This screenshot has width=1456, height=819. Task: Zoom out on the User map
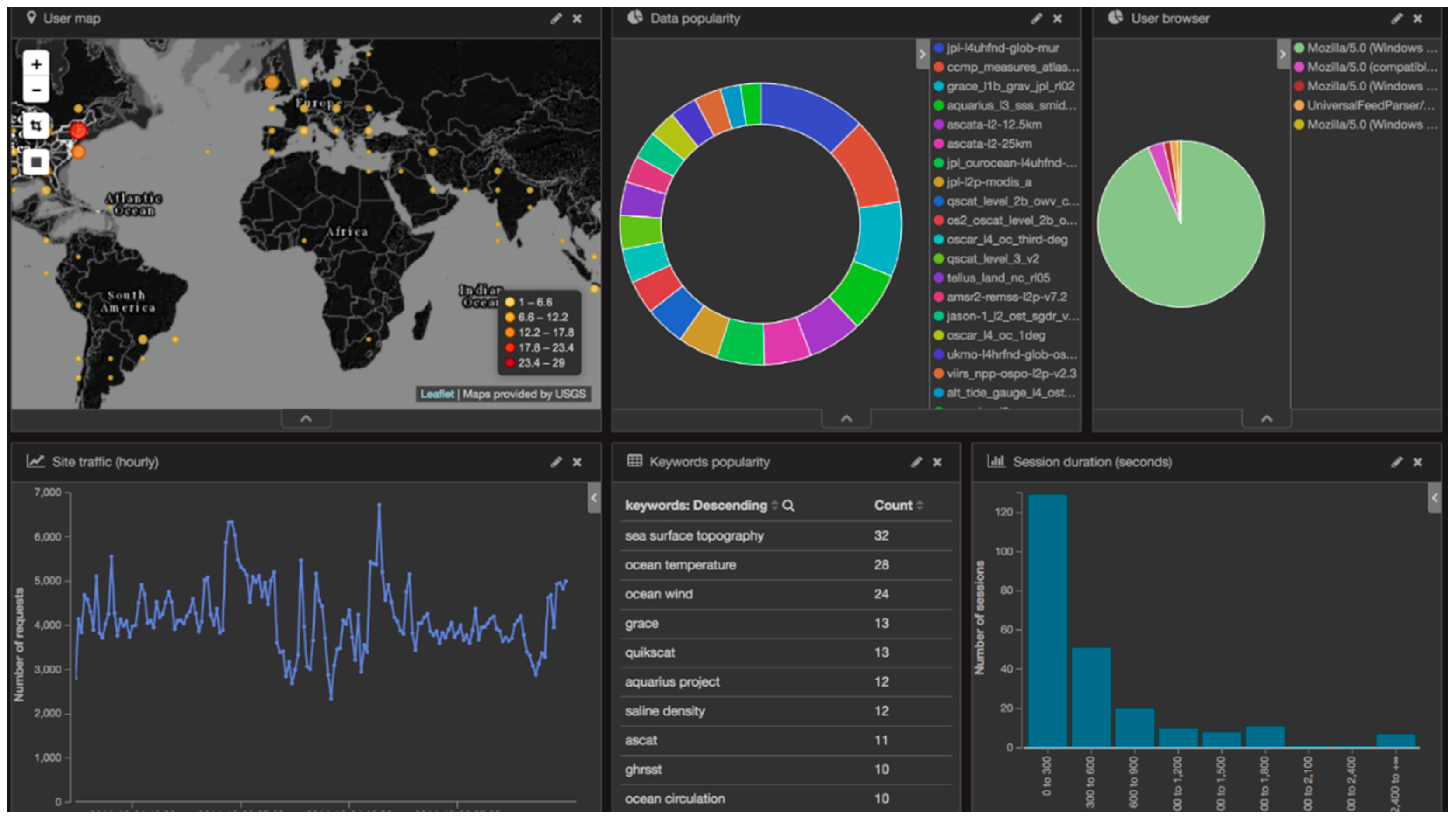click(36, 90)
